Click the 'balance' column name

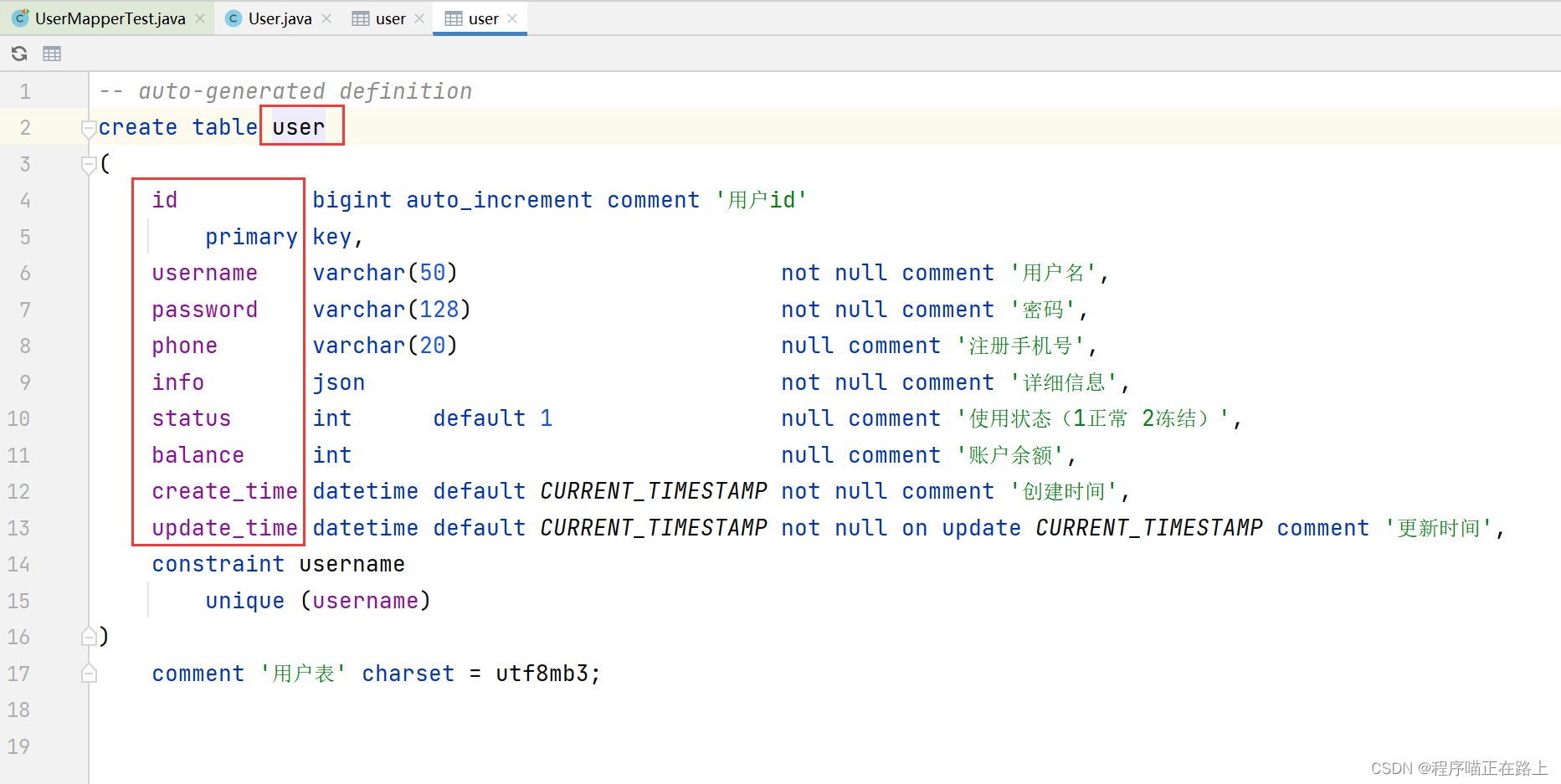198,455
